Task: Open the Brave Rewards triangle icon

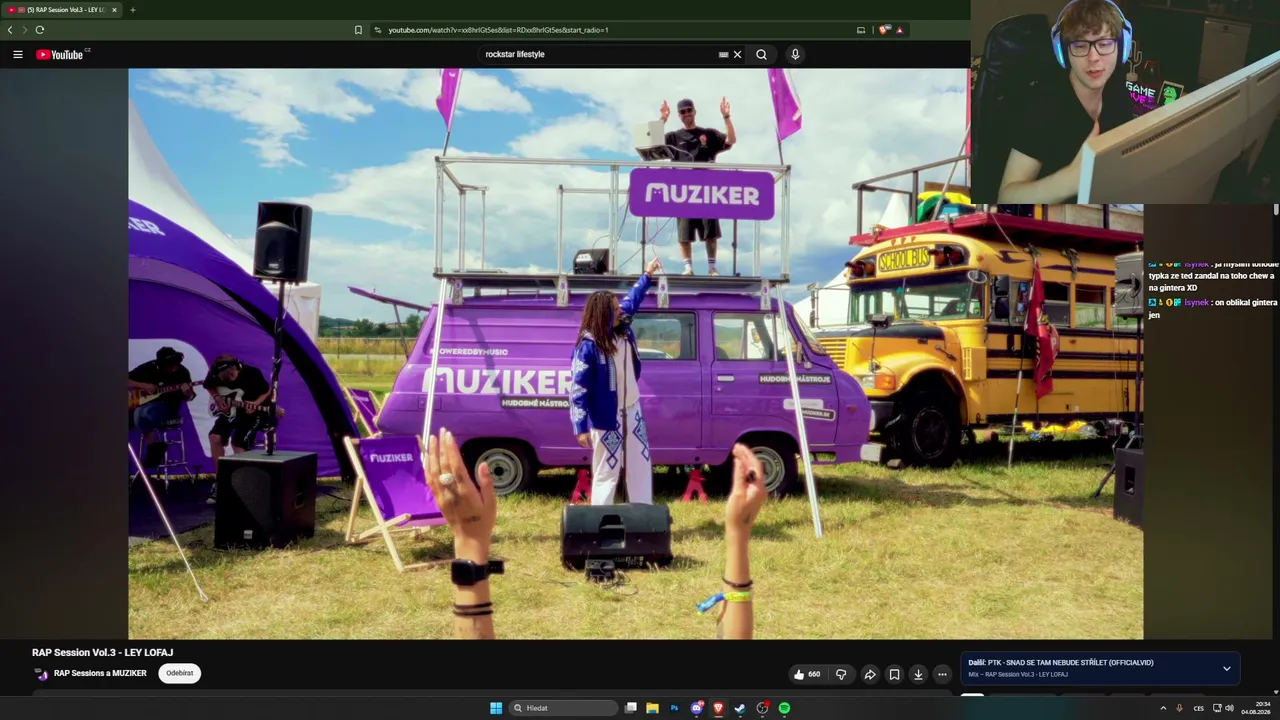Action: pos(899,30)
